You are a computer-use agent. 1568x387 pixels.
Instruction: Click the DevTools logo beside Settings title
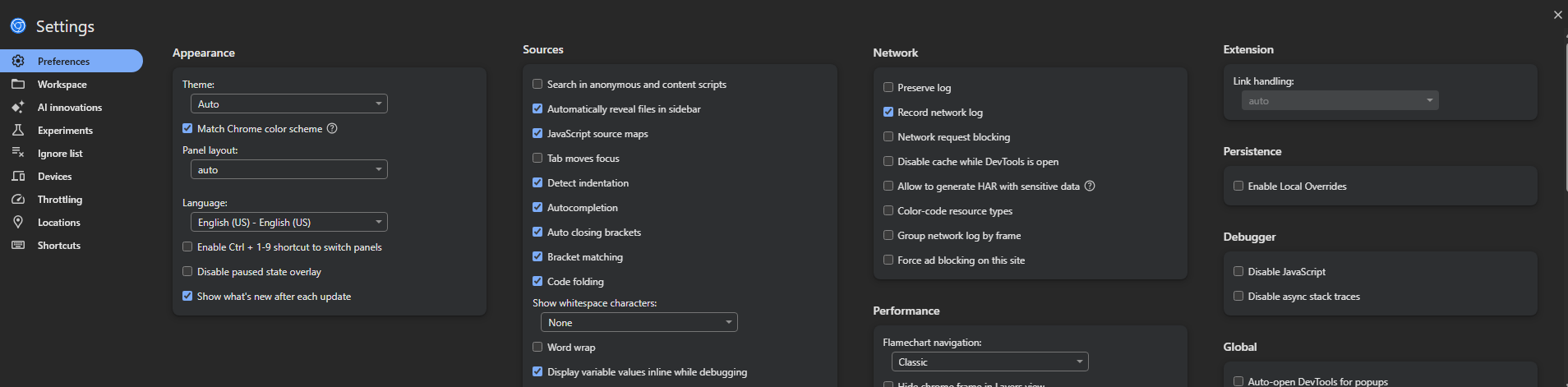[x=18, y=26]
